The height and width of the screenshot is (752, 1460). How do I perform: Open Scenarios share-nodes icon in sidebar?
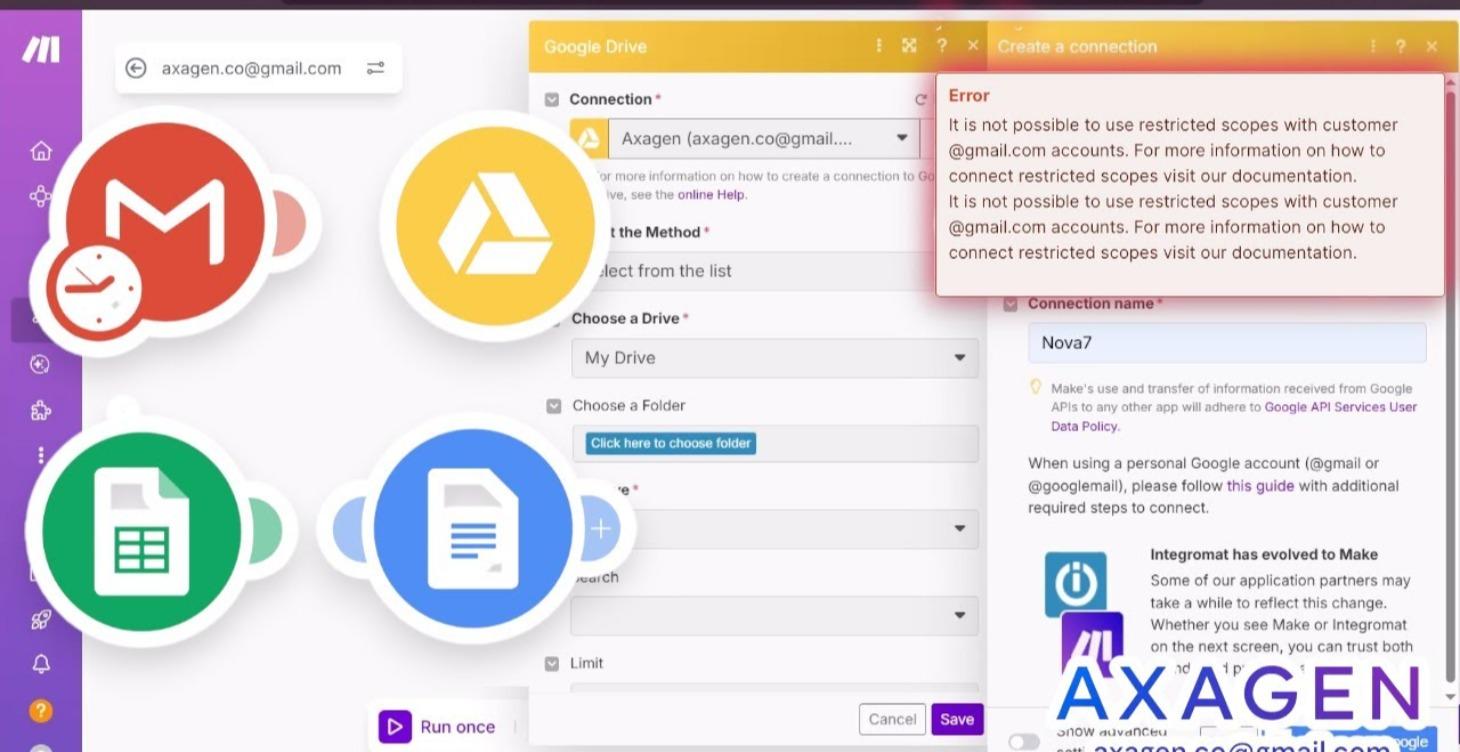[40, 196]
